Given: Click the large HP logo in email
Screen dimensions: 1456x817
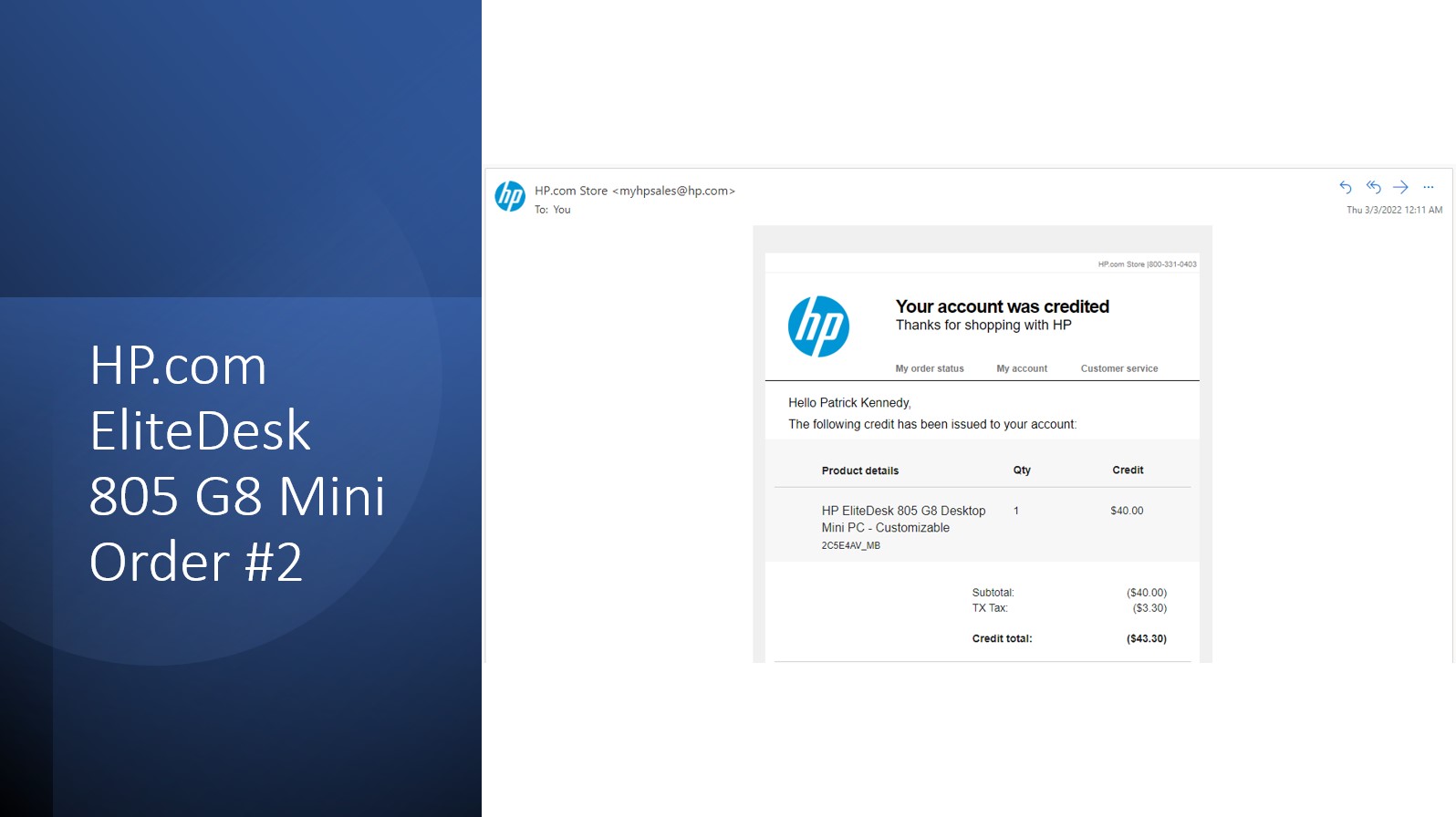Looking at the screenshot, I should coord(818,326).
